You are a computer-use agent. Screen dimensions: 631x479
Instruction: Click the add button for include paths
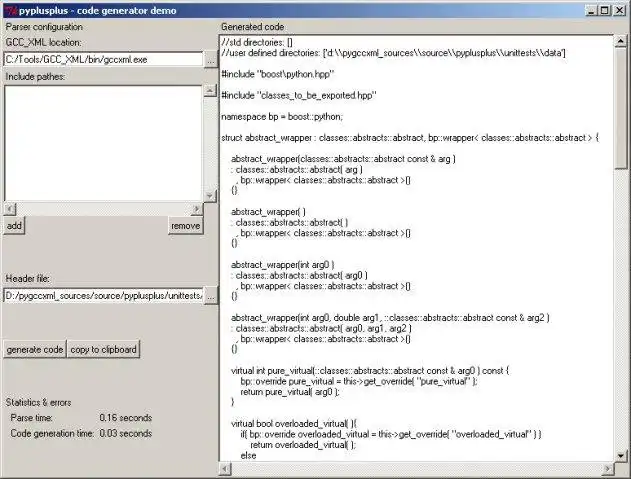[x=14, y=226]
